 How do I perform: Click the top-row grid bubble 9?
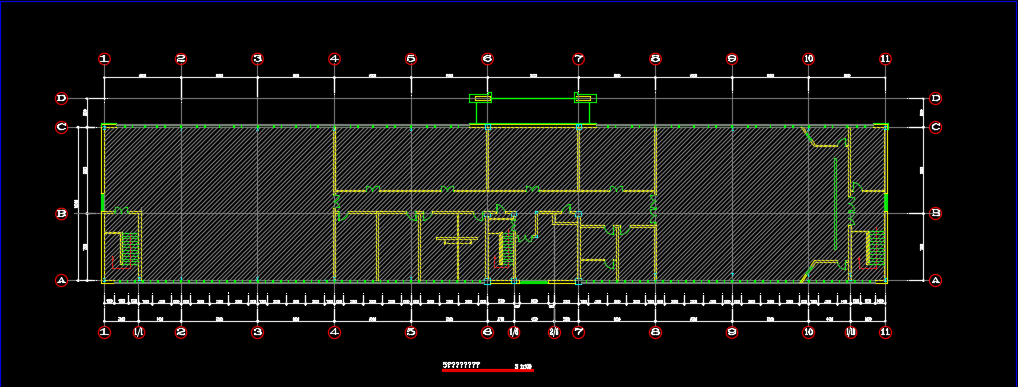732,59
